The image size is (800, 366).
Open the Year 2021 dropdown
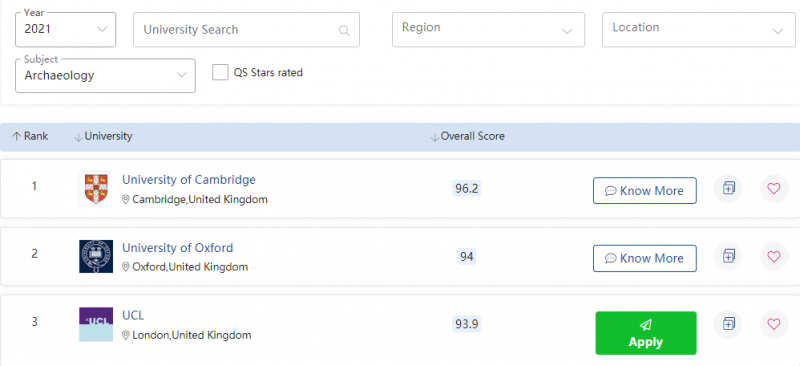[x=66, y=30]
